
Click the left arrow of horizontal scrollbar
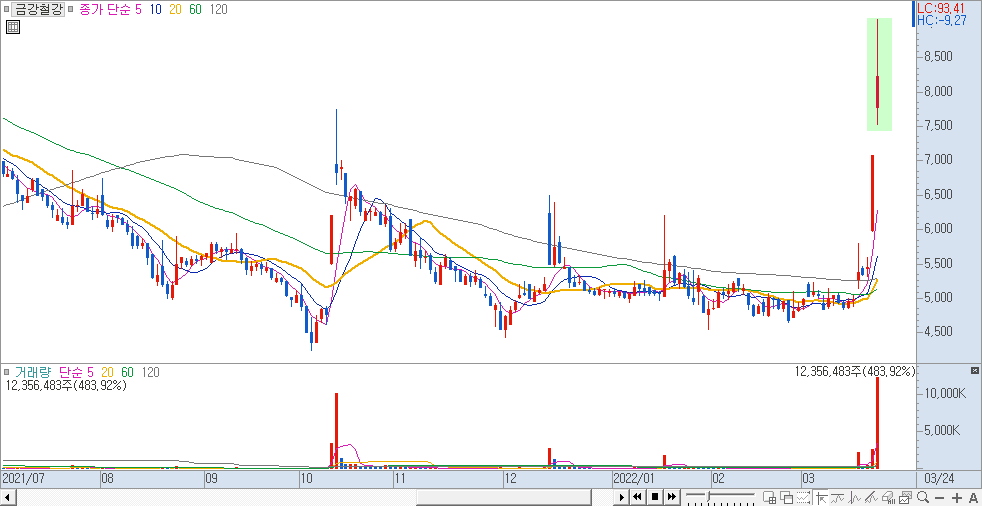click(x=7, y=497)
